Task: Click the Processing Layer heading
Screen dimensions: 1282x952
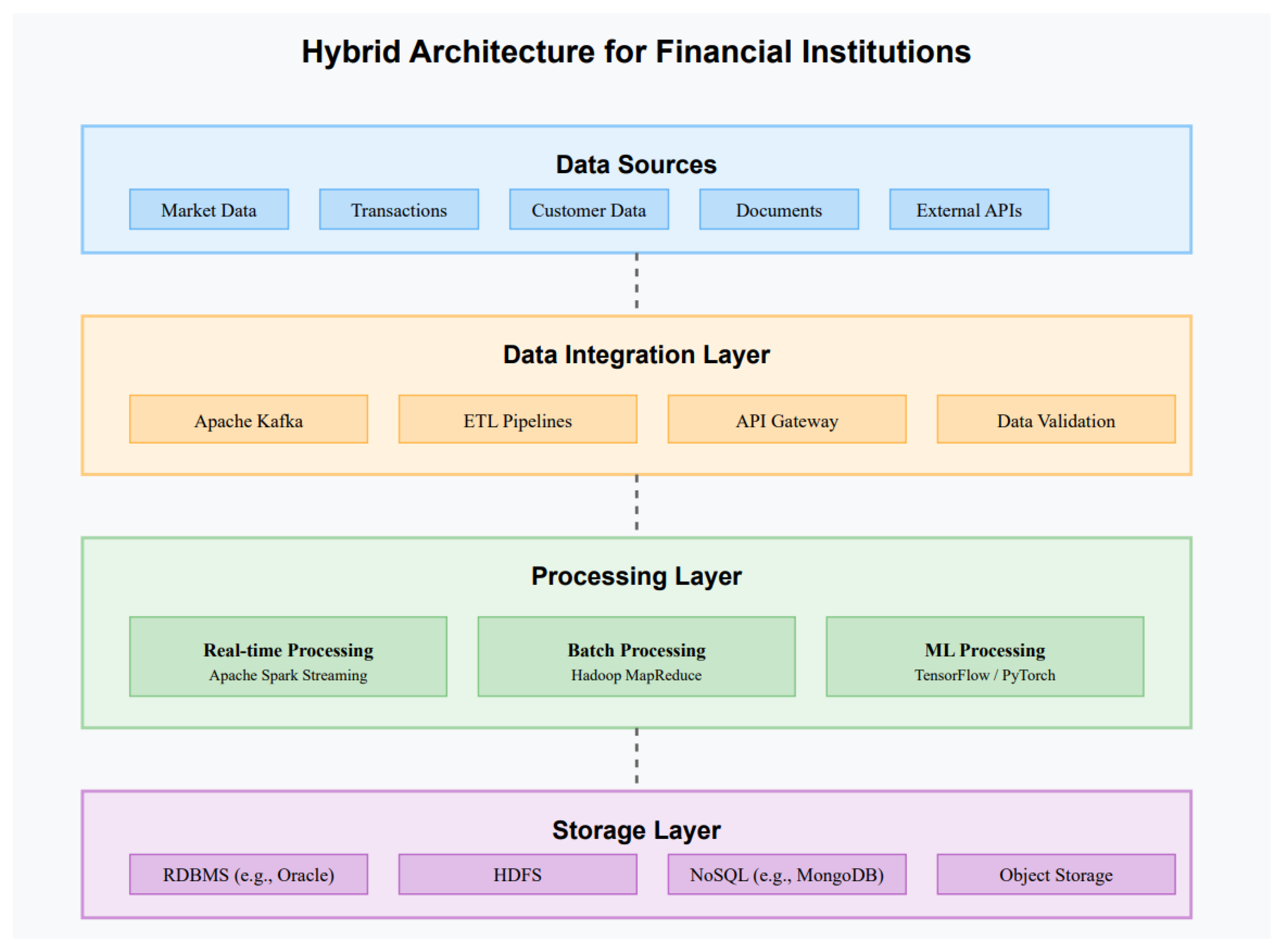Action: pos(637,576)
